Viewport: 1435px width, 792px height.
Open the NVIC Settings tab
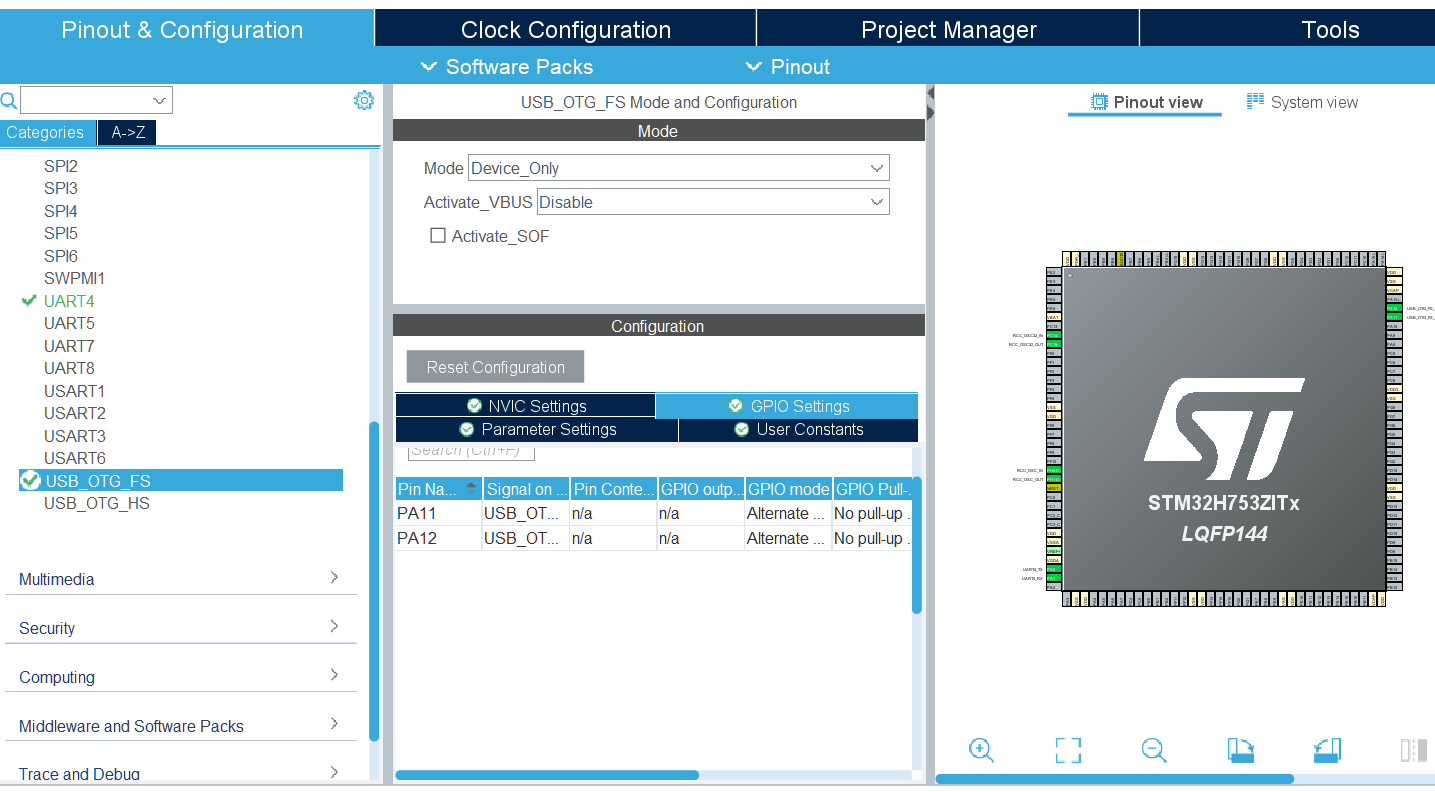coord(526,406)
